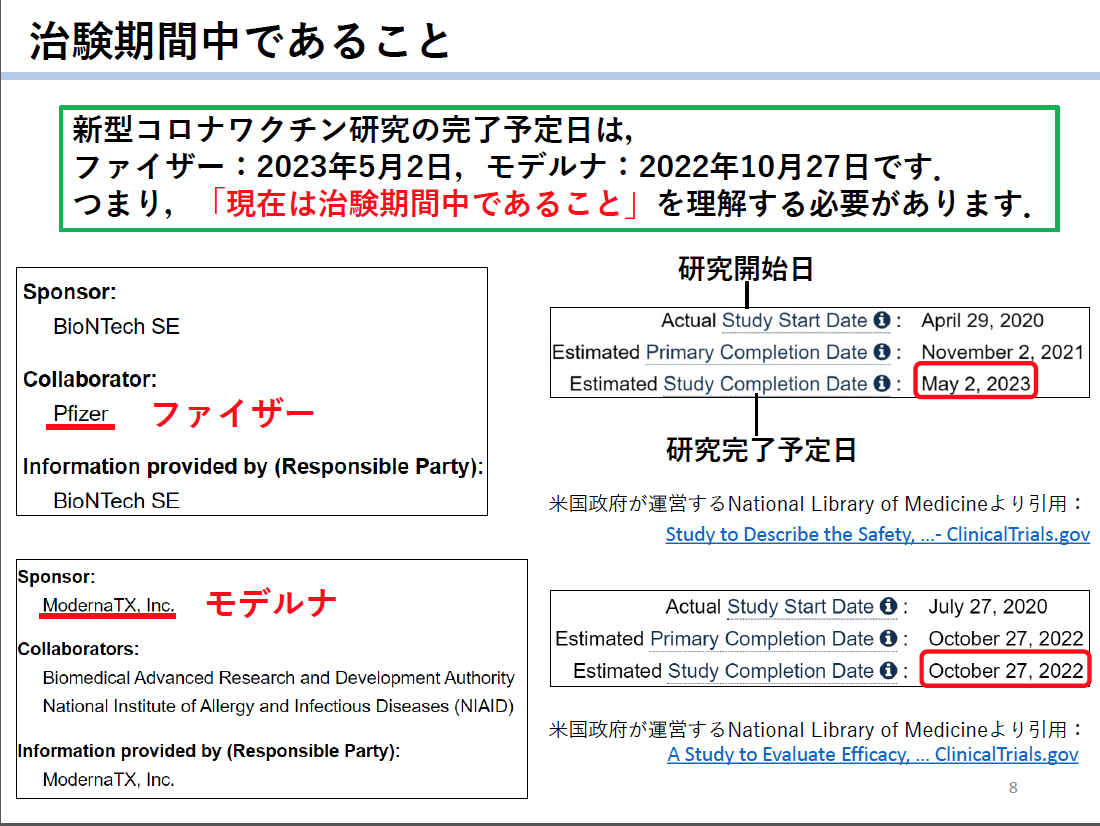
Task: Click the red モデルナ label
Action: [x=271, y=603]
